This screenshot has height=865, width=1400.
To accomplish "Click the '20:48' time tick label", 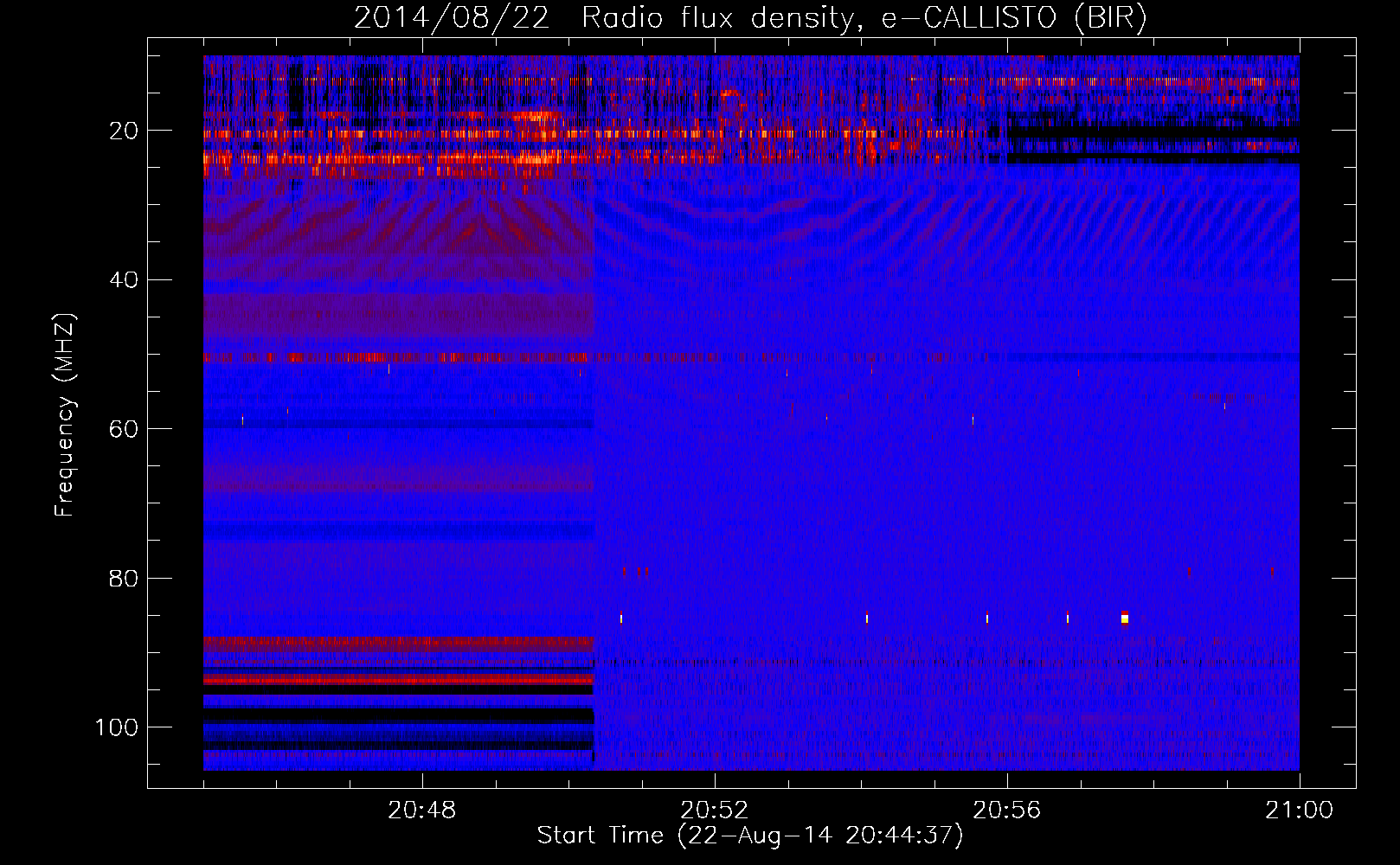I will click(x=422, y=811).
